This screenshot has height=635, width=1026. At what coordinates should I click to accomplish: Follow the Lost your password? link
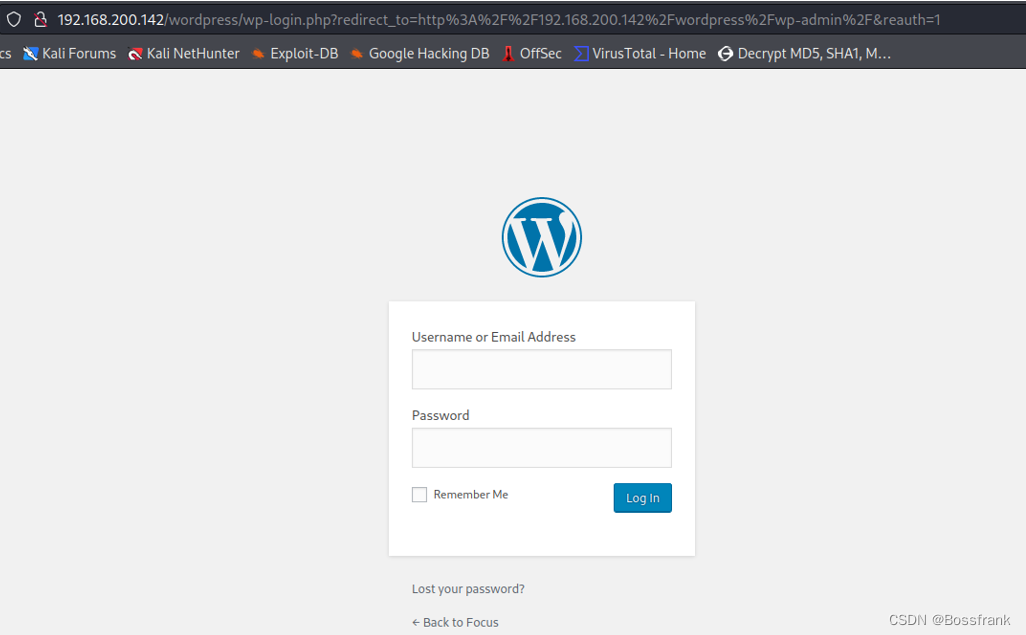[x=468, y=589]
